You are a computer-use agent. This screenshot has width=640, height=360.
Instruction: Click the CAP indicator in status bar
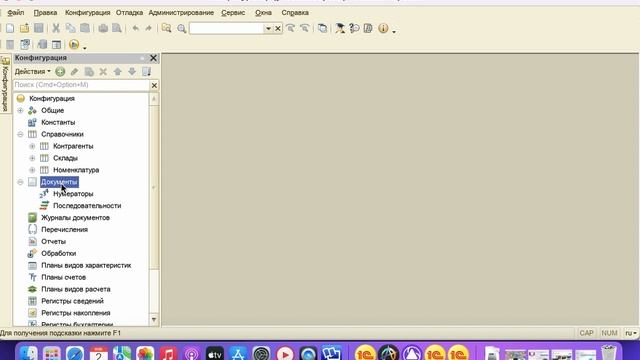(587, 333)
